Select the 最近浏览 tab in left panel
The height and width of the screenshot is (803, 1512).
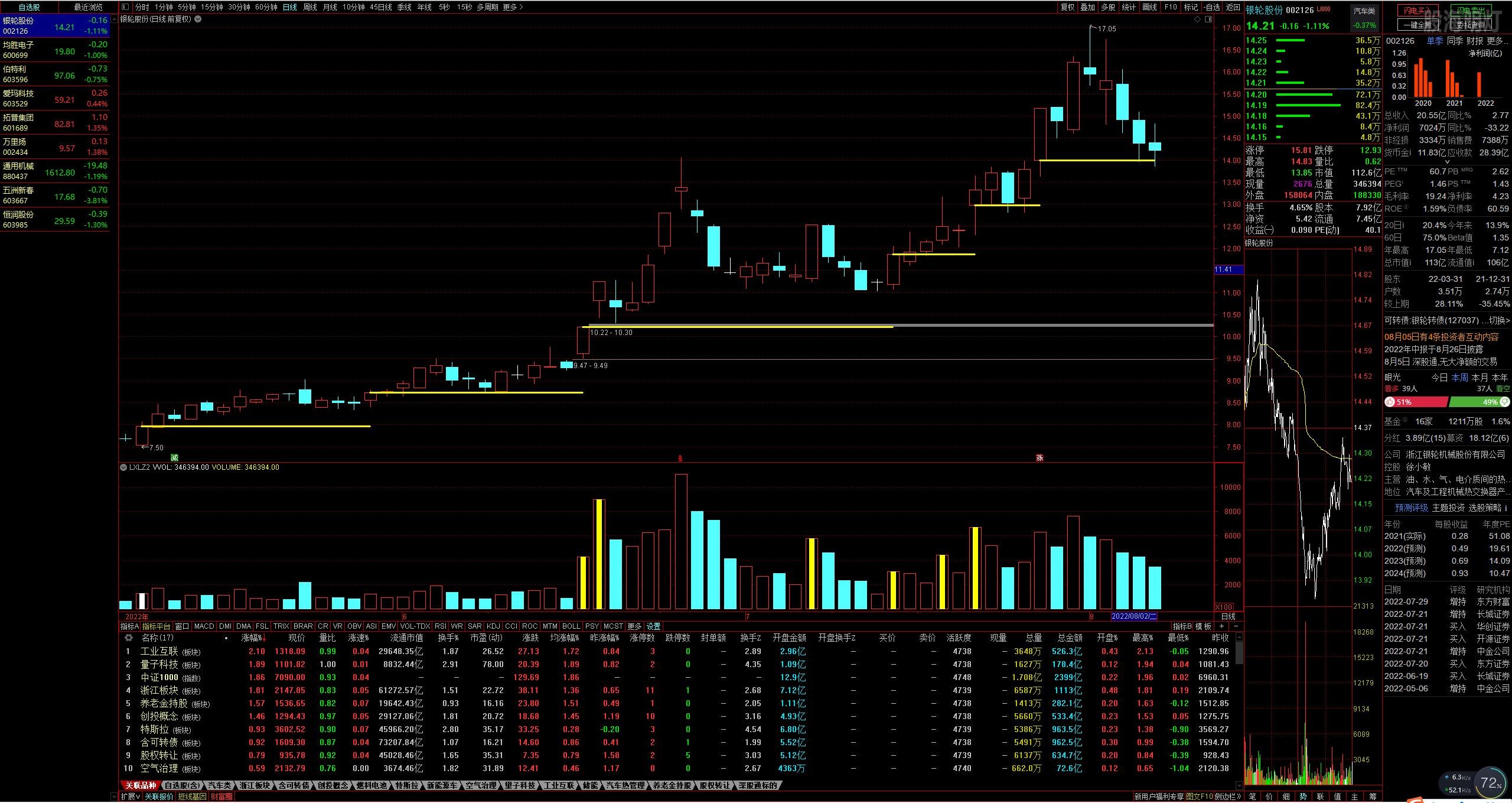point(88,7)
